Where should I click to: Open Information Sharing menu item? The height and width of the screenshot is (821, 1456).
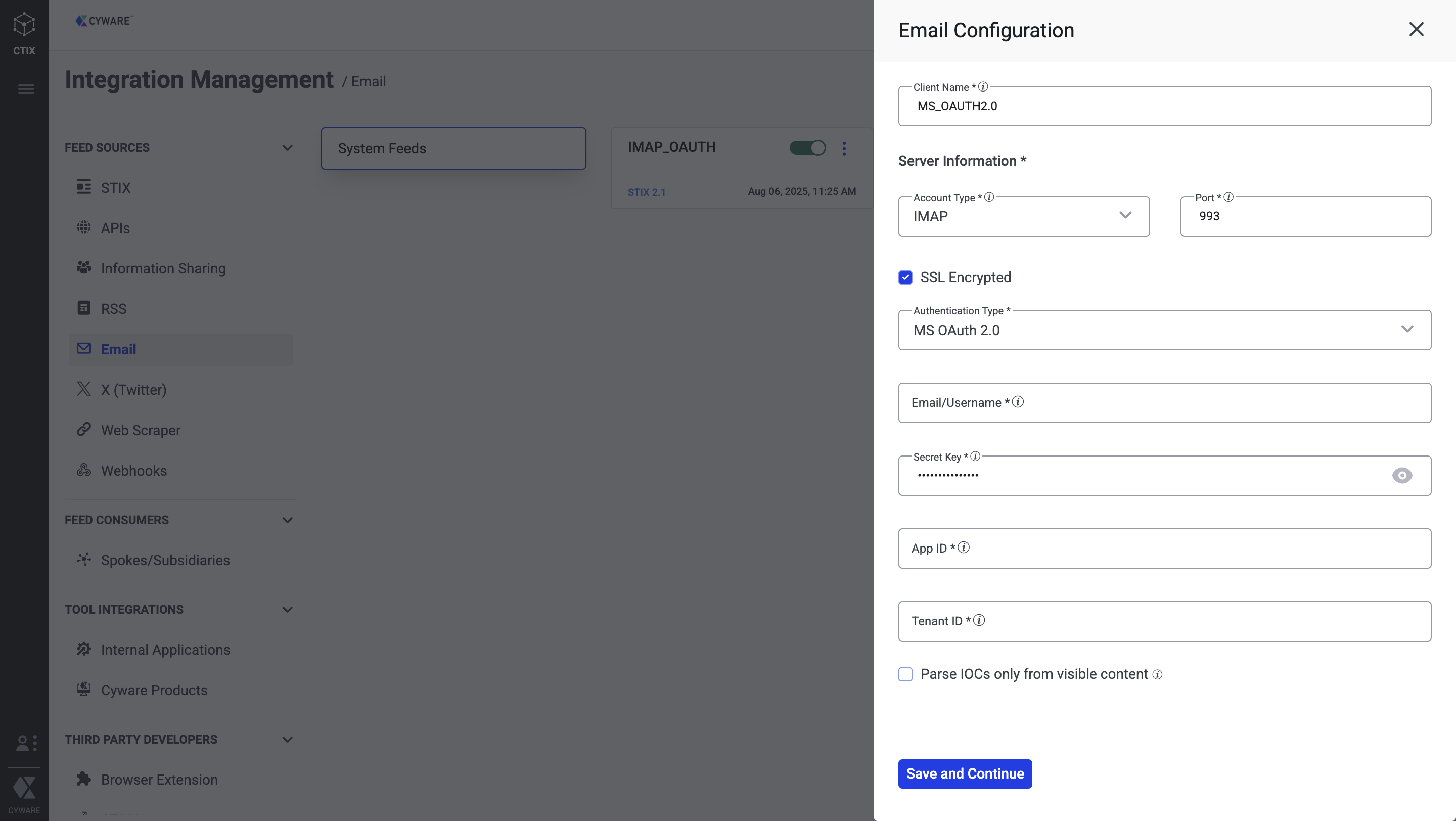[x=163, y=268]
